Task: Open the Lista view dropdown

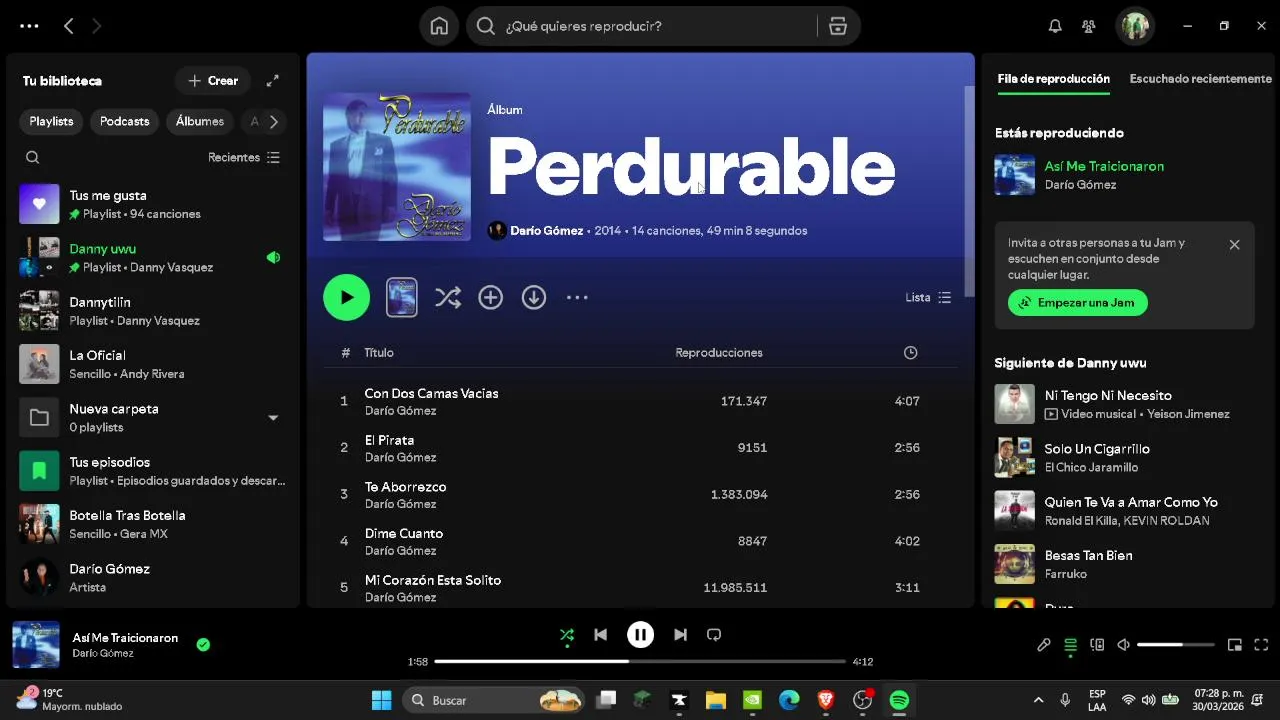Action: tap(928, 297)
